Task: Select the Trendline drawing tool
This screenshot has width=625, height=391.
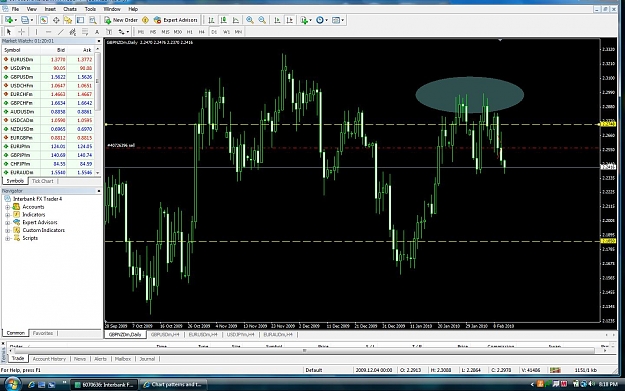Action: coord(61,31)
